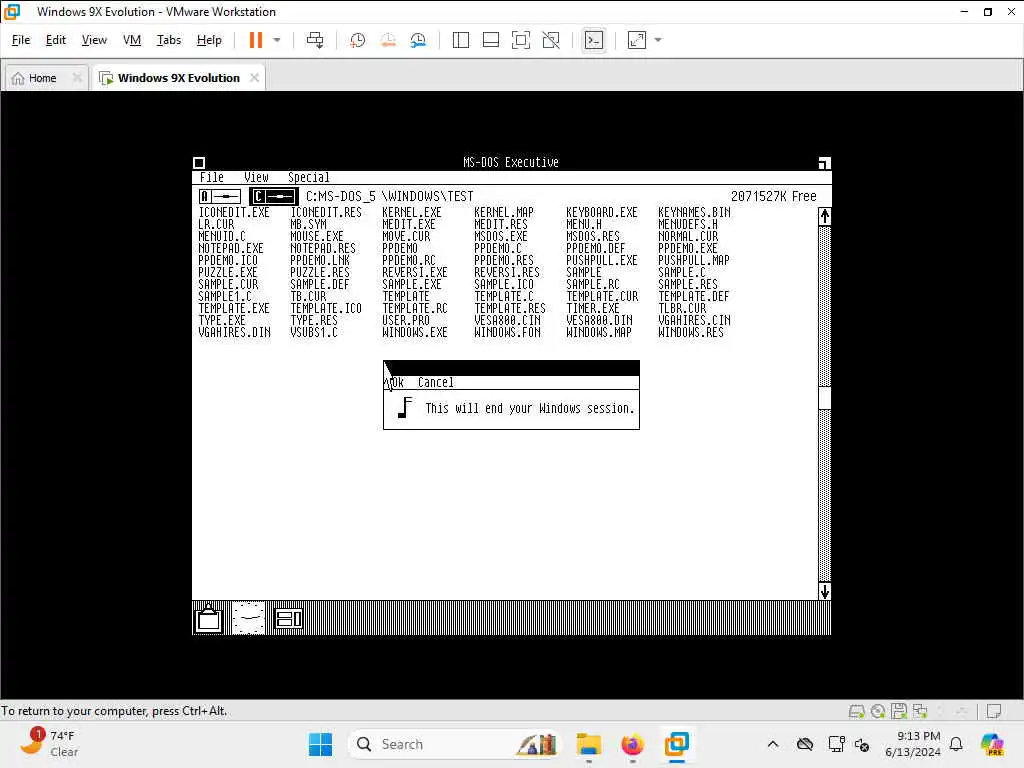Select the file USER.PRO
This screenshot has width=1024, height=768.
tap(406, 321)
